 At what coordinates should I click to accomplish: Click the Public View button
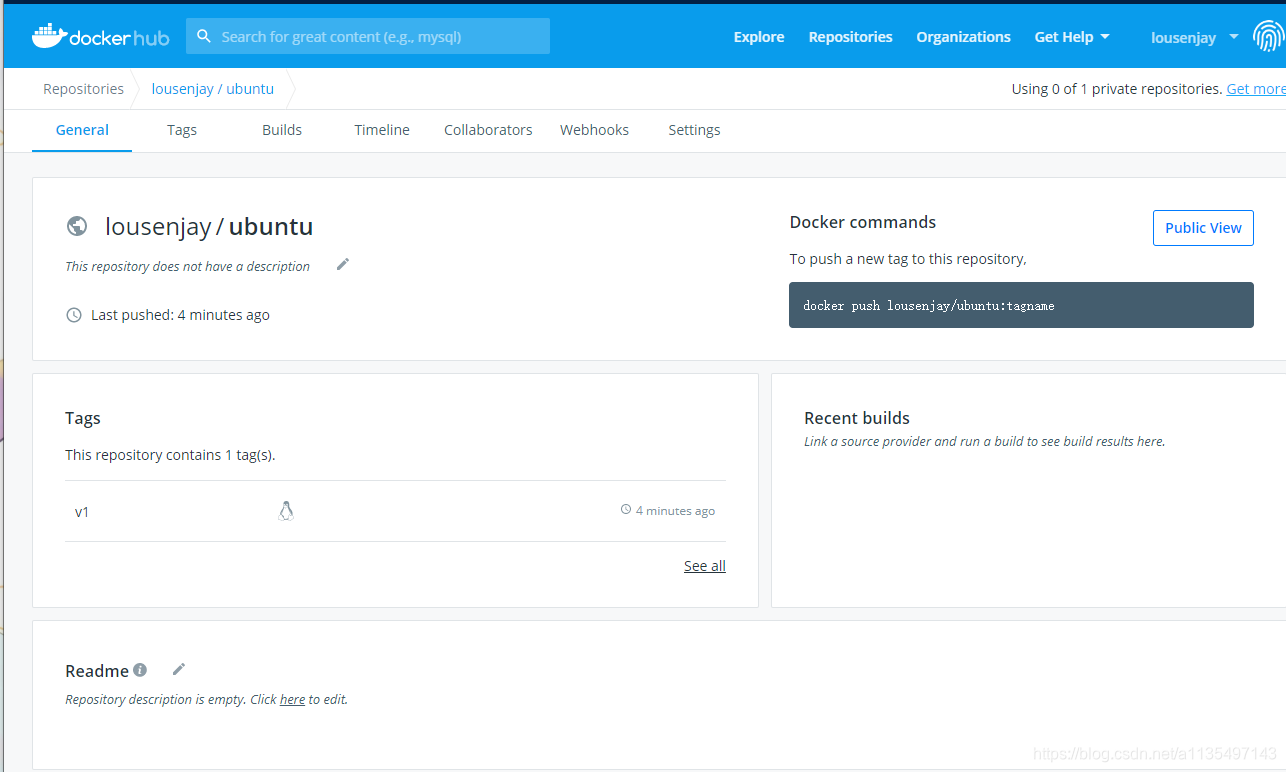tap(1203, 228)
